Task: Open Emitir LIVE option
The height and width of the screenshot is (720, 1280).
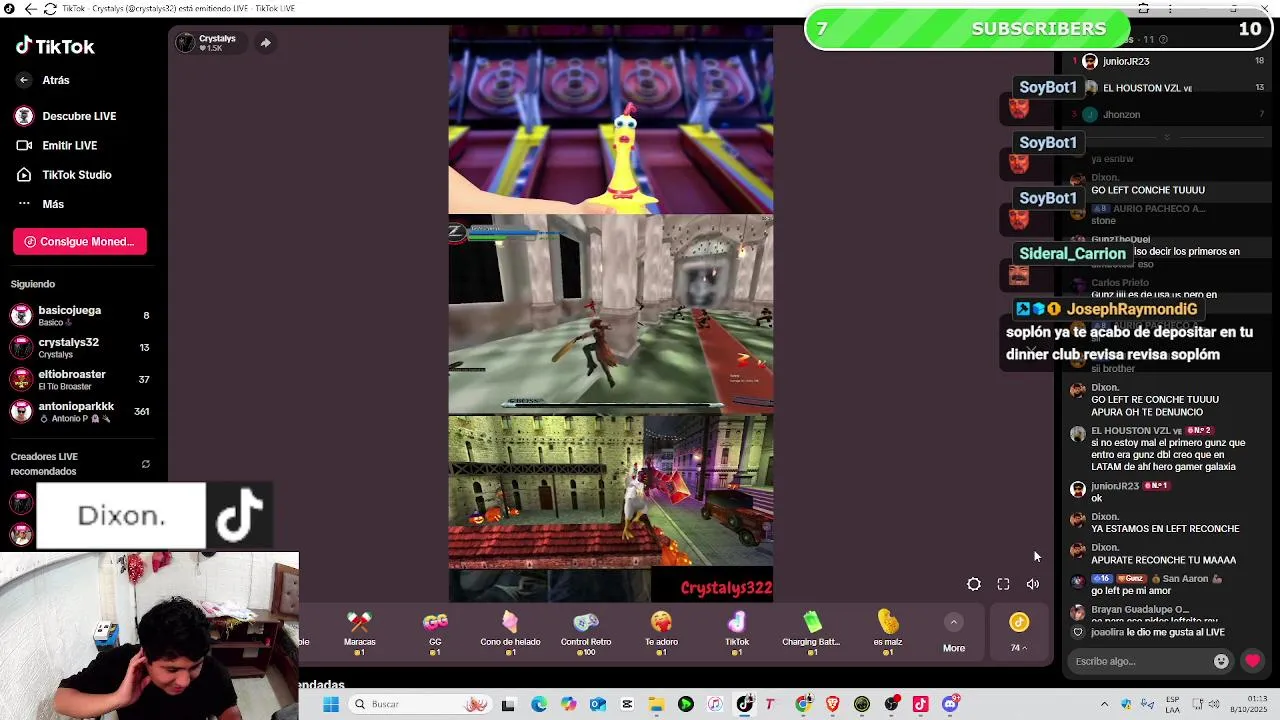Action: [x=57, y=145]
